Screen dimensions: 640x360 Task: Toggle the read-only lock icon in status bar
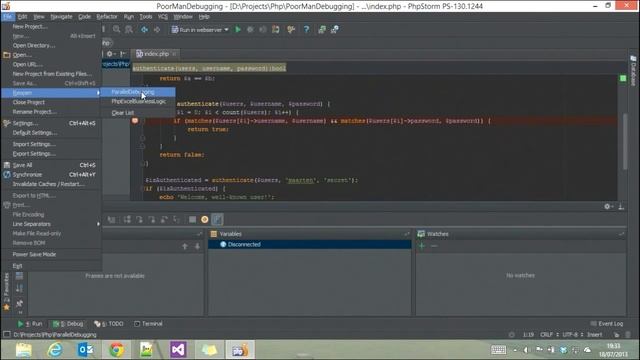[616, 335]
